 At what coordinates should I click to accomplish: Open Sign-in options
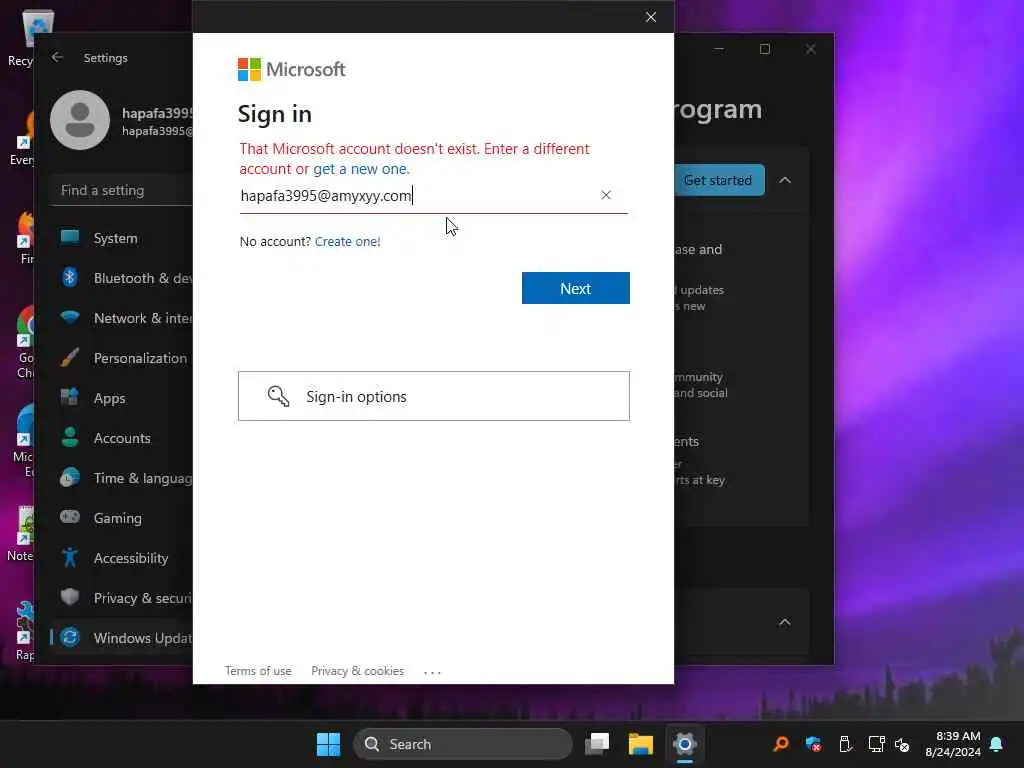point(434,396)
